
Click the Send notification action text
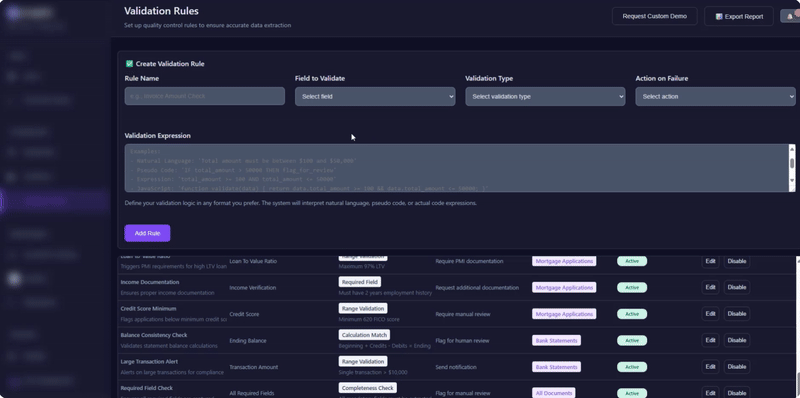click(456, 367)
